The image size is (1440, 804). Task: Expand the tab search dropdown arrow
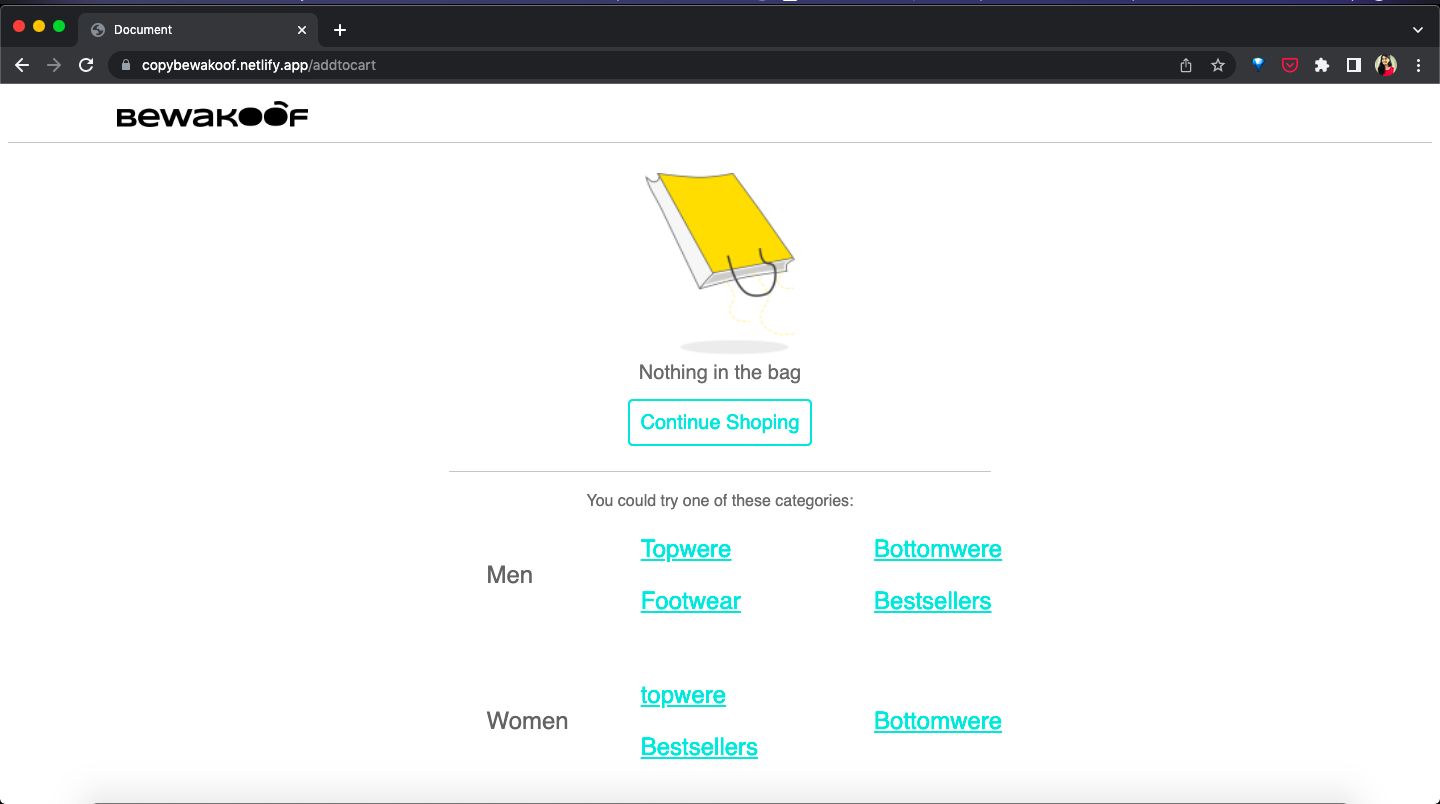click(x=1417, y=30)
